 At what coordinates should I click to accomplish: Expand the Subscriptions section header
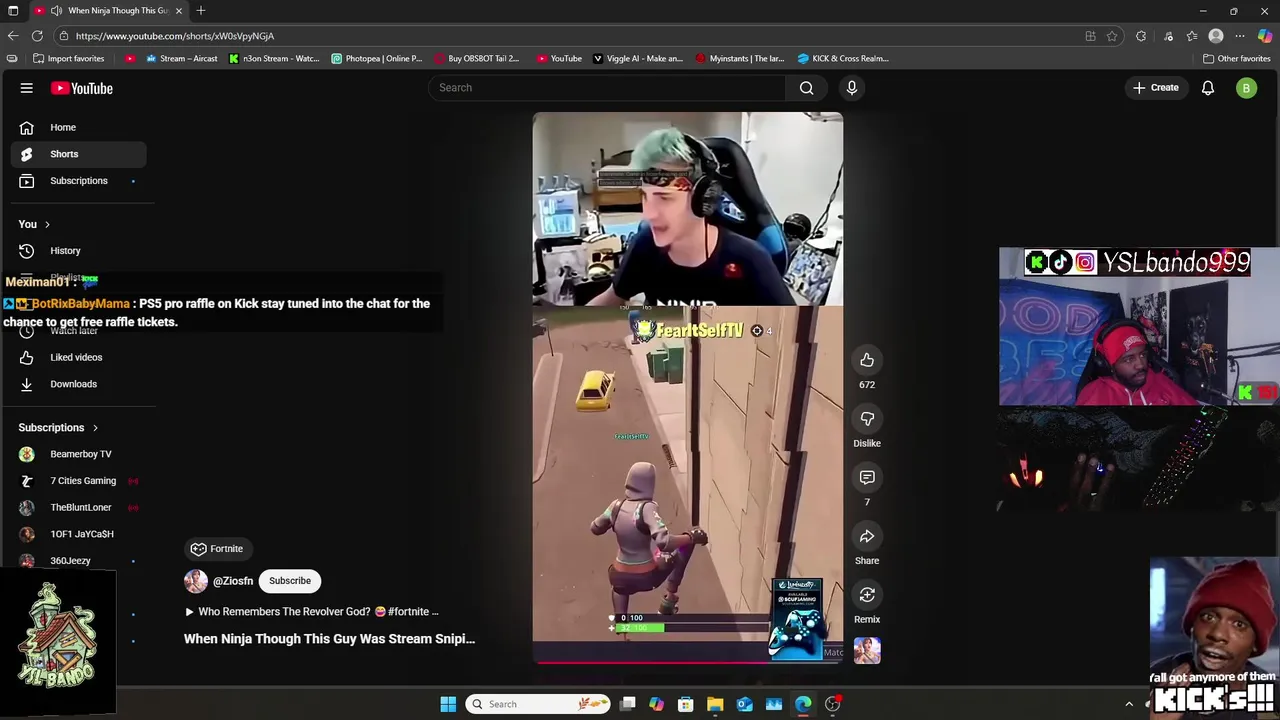[58, 428]
